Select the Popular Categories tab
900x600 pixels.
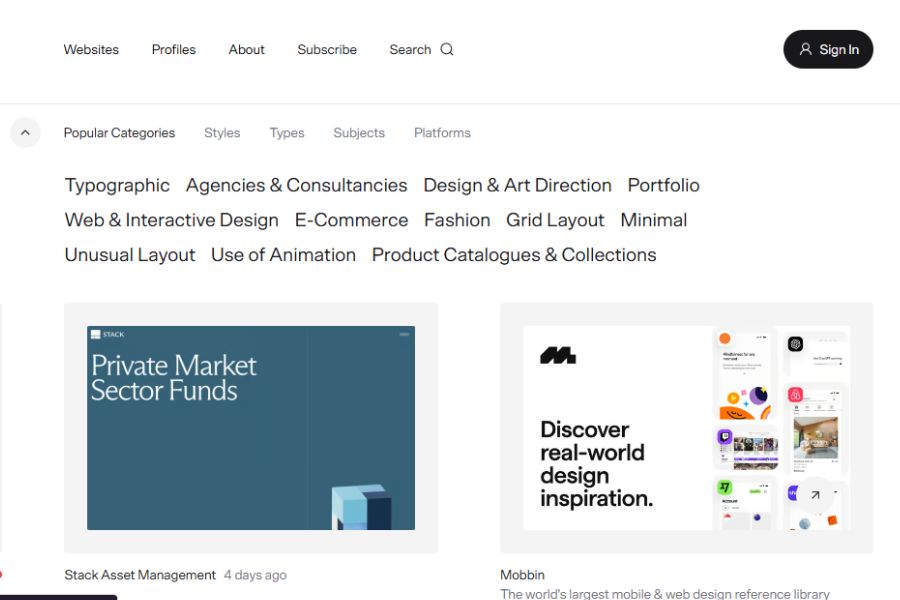coord(119,132)
